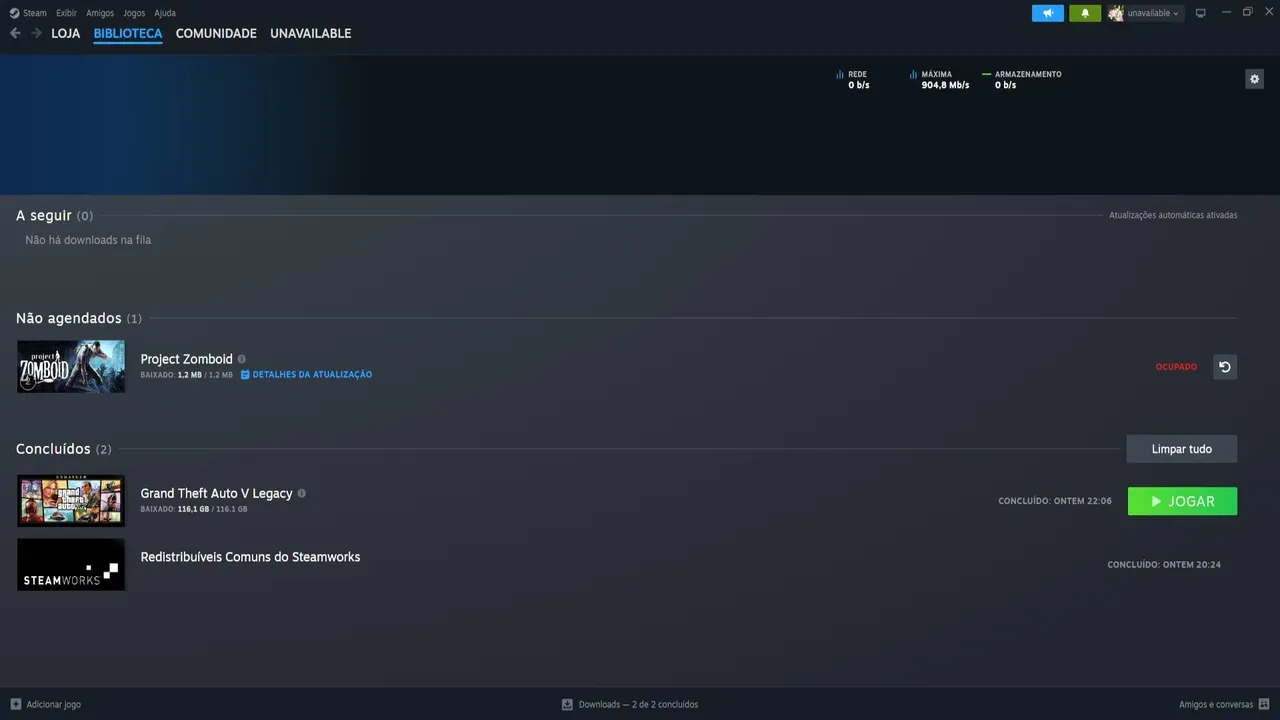
Task: Open Amigos e conversas
Action: pos(1216,704)
